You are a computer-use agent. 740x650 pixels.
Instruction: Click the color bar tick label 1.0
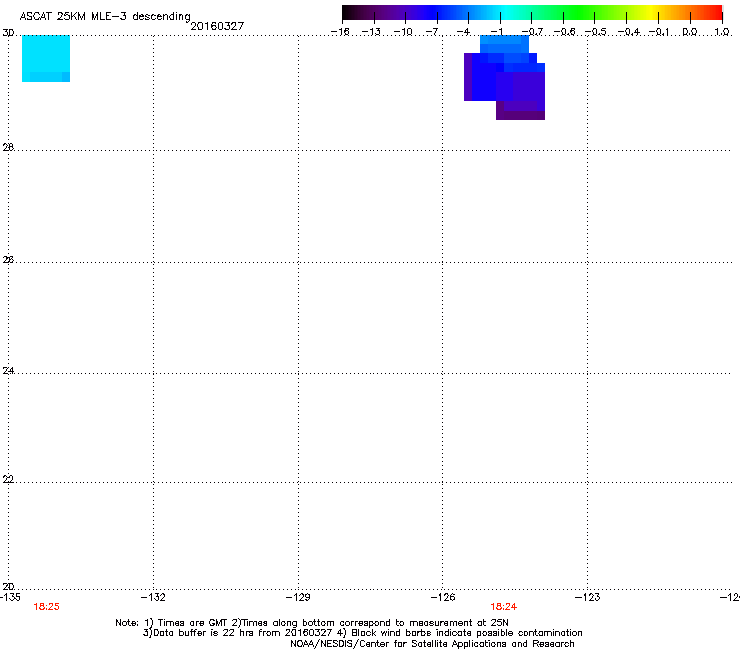click(722, 32)
